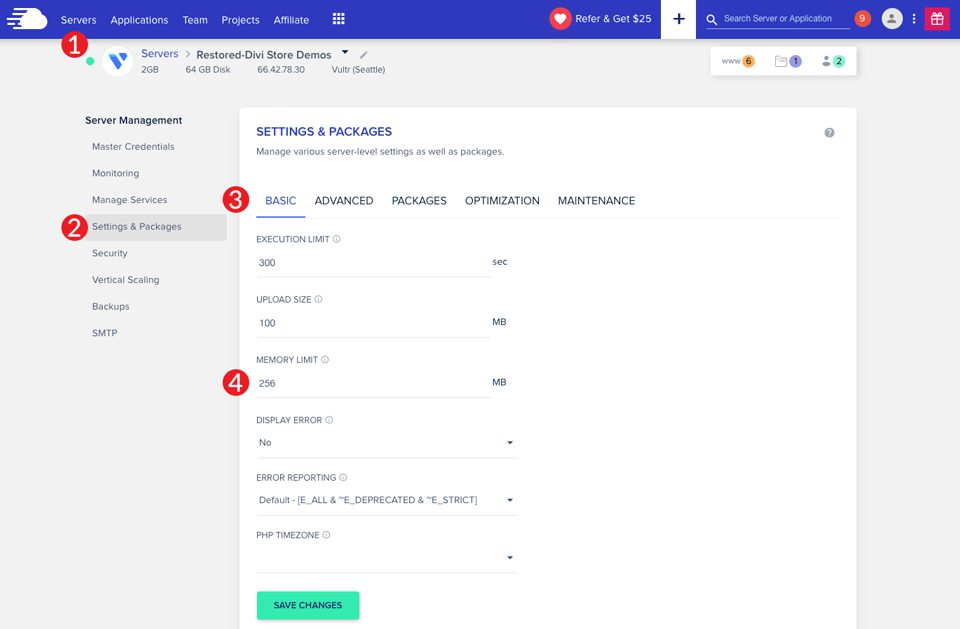Viewport: 960px width, 629px height.
Task: Open the Display Error dropdown
Action: pos(386,442)
